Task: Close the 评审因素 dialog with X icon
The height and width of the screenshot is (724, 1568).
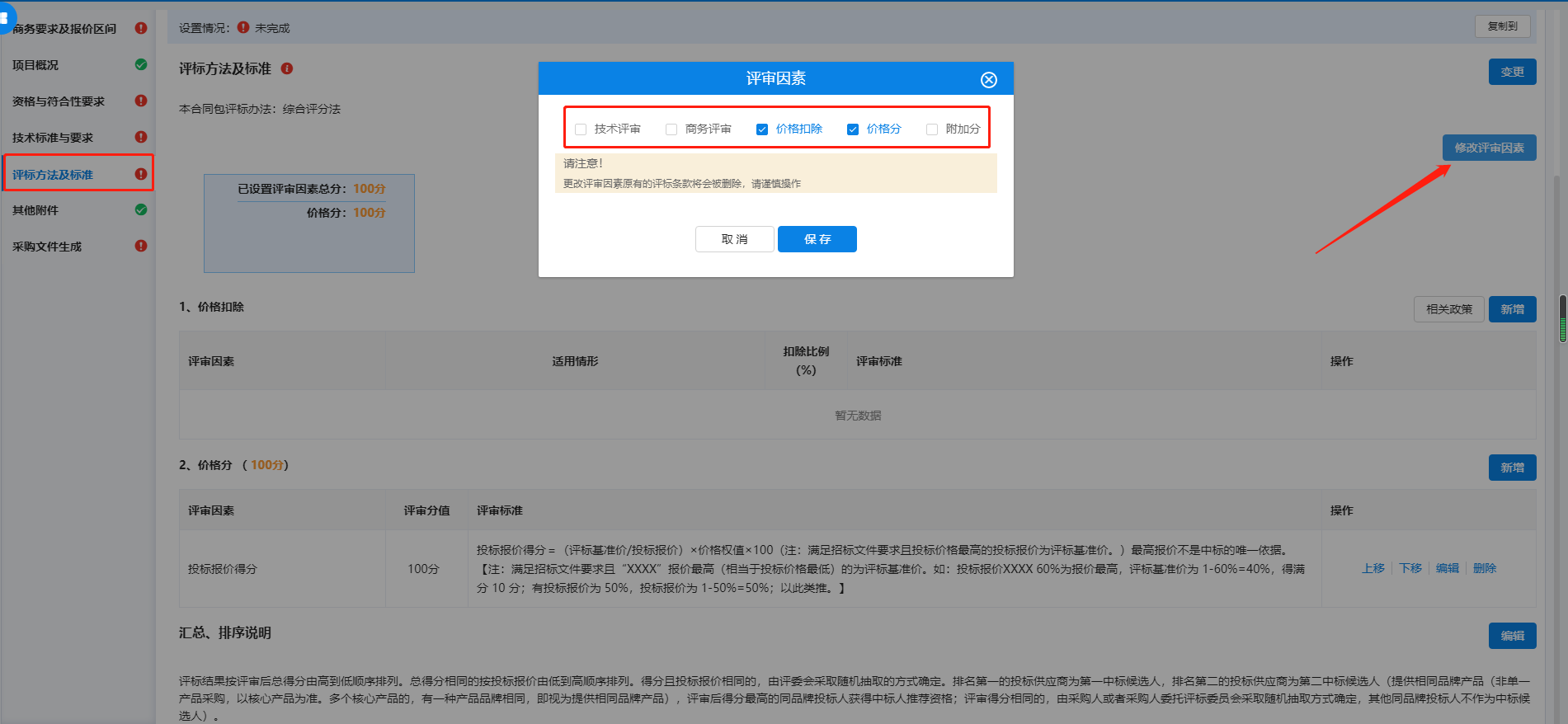Action: pyautogui.click(x=988, y=80)
